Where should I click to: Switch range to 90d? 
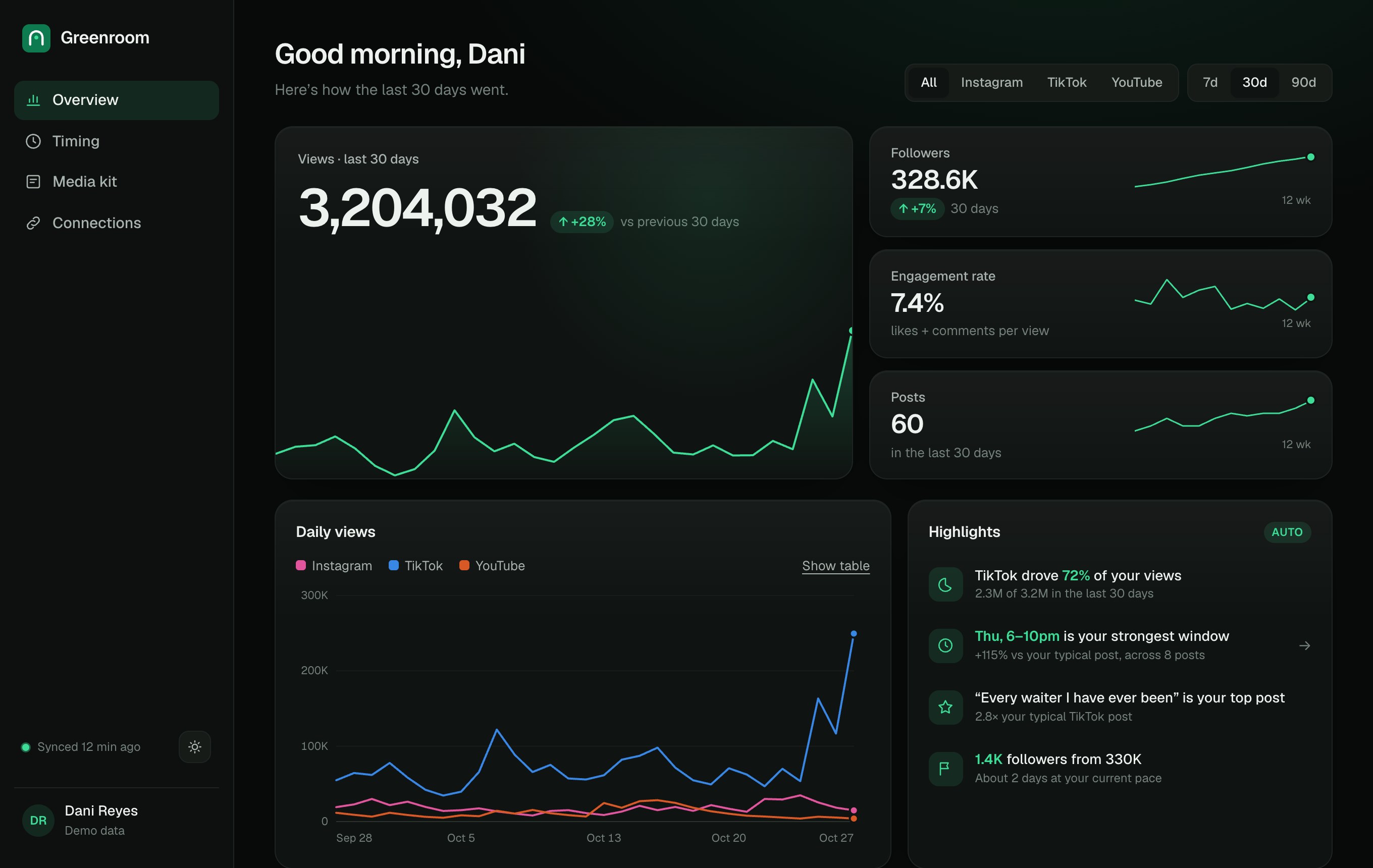point(1303,83)
